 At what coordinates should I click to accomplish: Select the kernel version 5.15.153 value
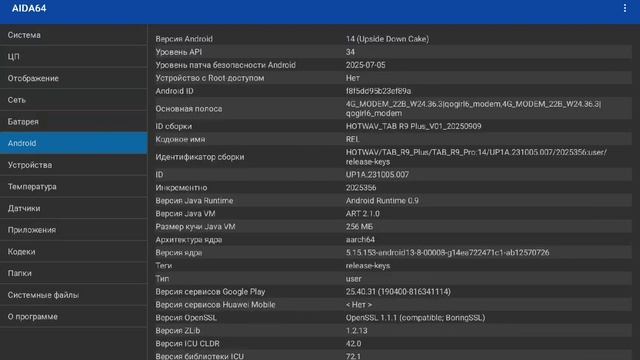tap(447, 253)
